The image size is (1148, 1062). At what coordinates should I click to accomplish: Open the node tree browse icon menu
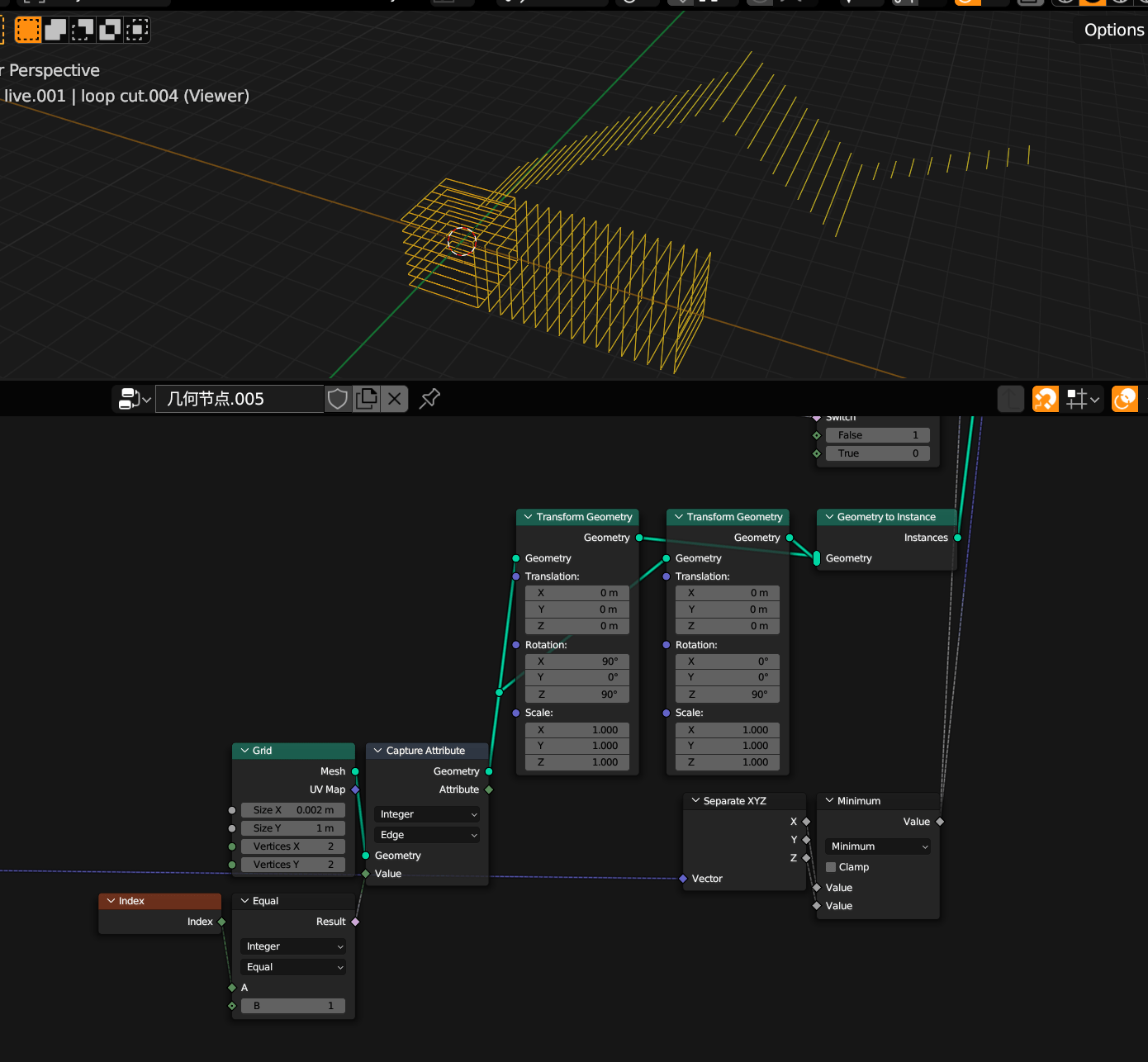[135, 399]
